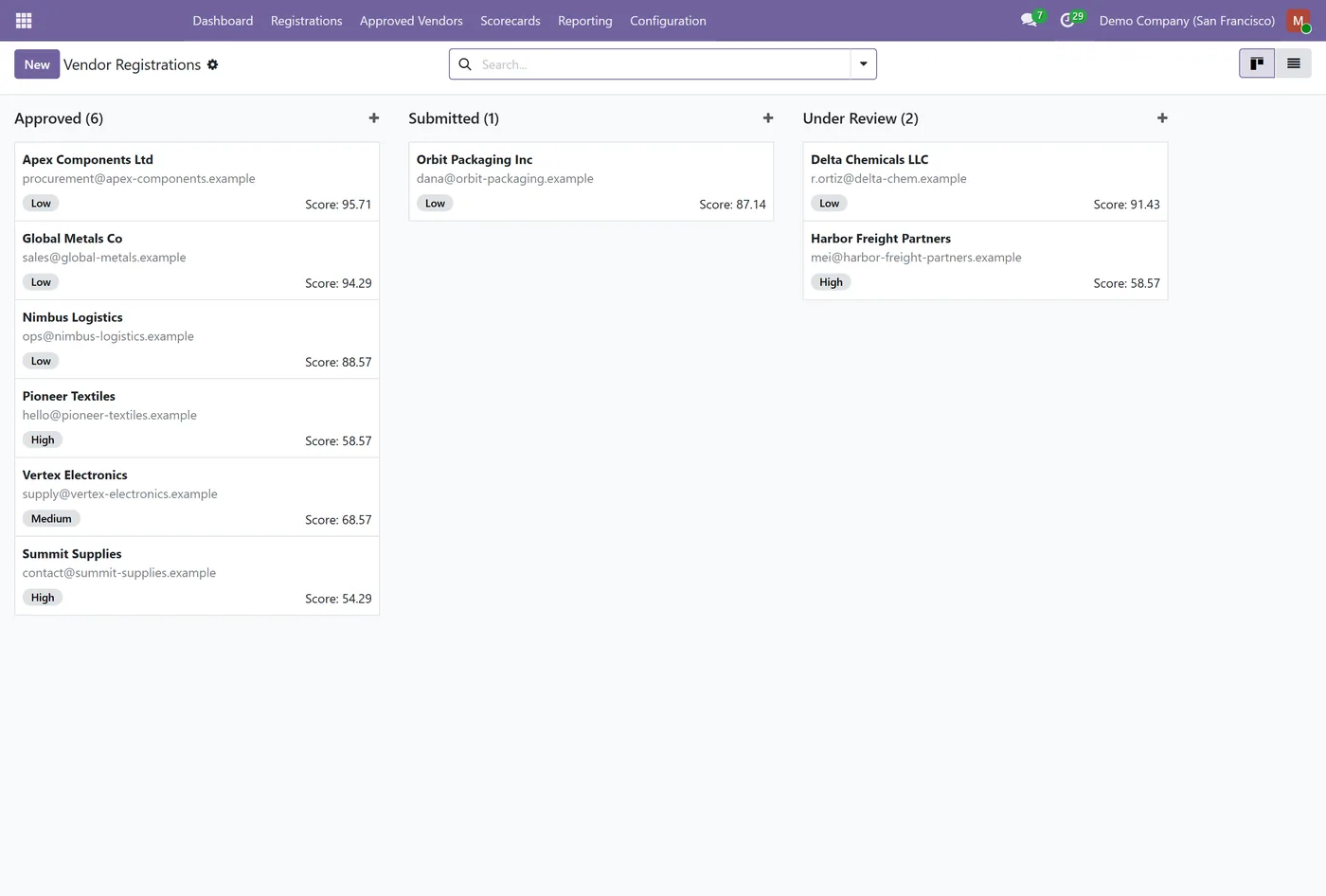This screenshot has width=1326, height=896.
Task: Open the Apex Components Ltd card
Action: click(x=197, y=182)
